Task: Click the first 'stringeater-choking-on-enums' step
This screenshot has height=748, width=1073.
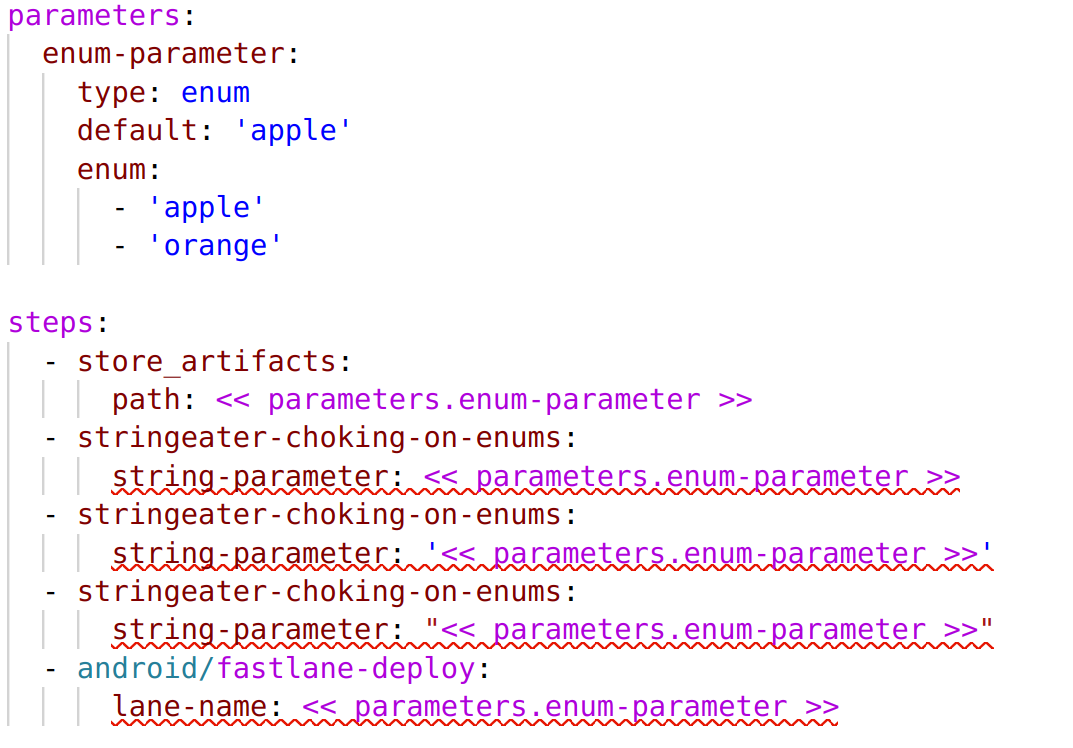Action: 320,438
